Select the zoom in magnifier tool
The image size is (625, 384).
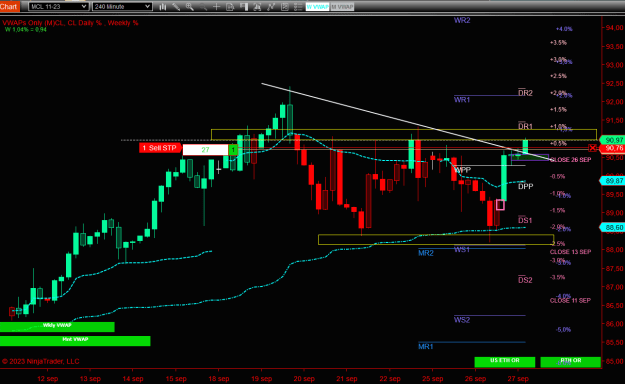[190, 7]
